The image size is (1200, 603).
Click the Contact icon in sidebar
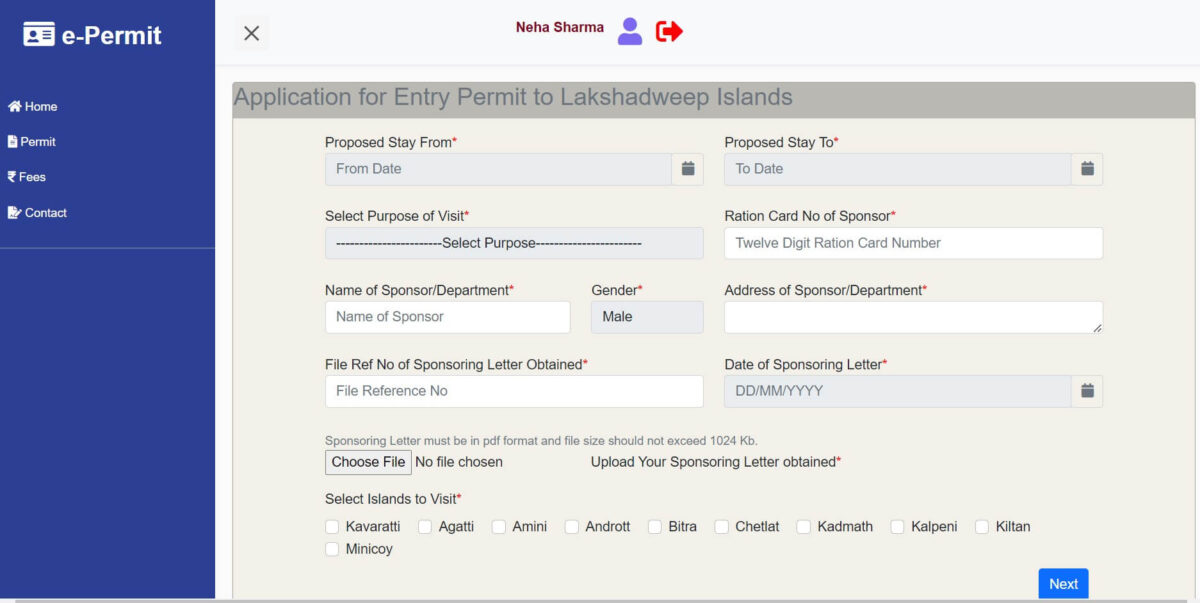coord(13,212)
